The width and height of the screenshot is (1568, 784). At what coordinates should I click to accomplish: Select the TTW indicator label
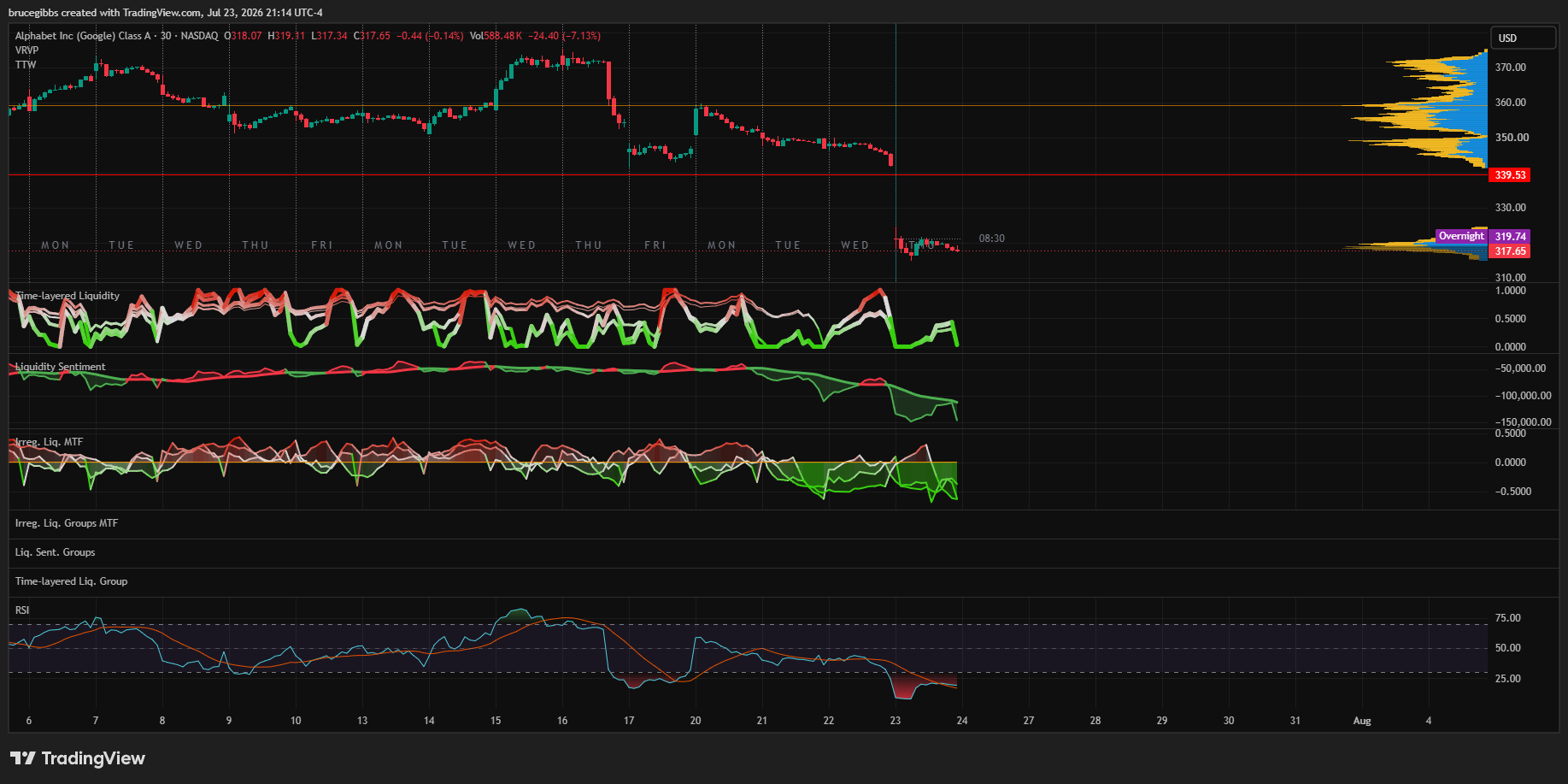[x=26, y=65]
